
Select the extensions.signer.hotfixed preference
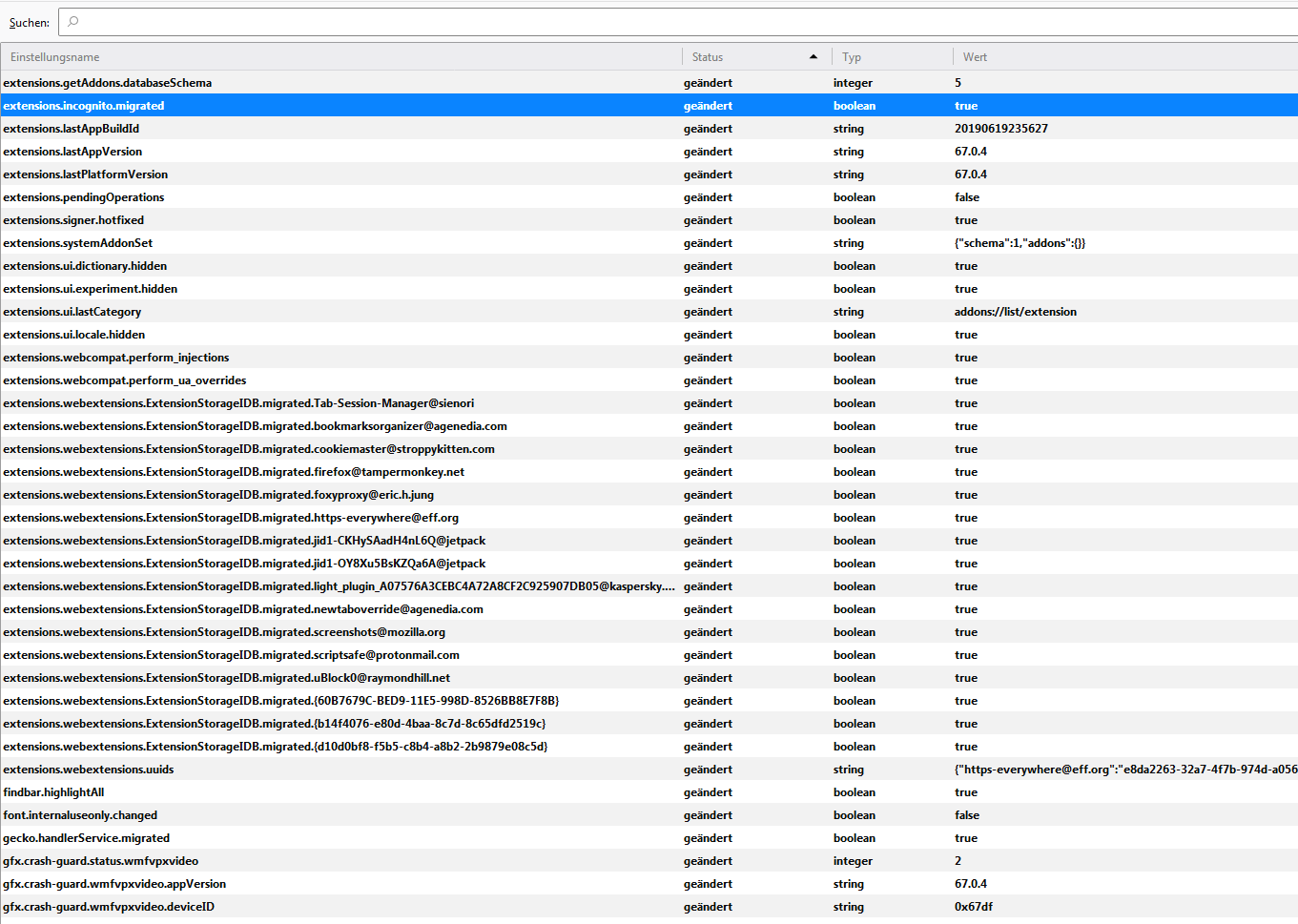[x=73, y=220]
